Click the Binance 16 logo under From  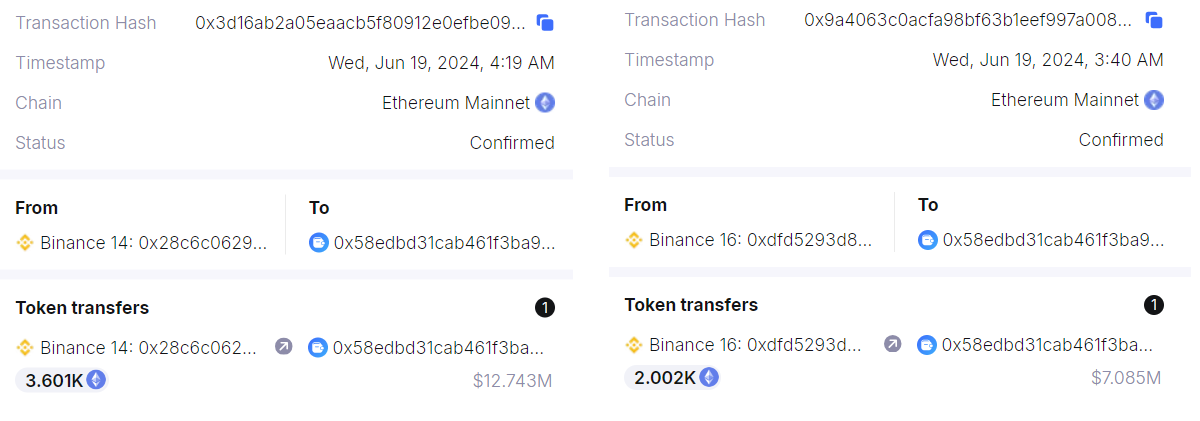coord(634,240)
